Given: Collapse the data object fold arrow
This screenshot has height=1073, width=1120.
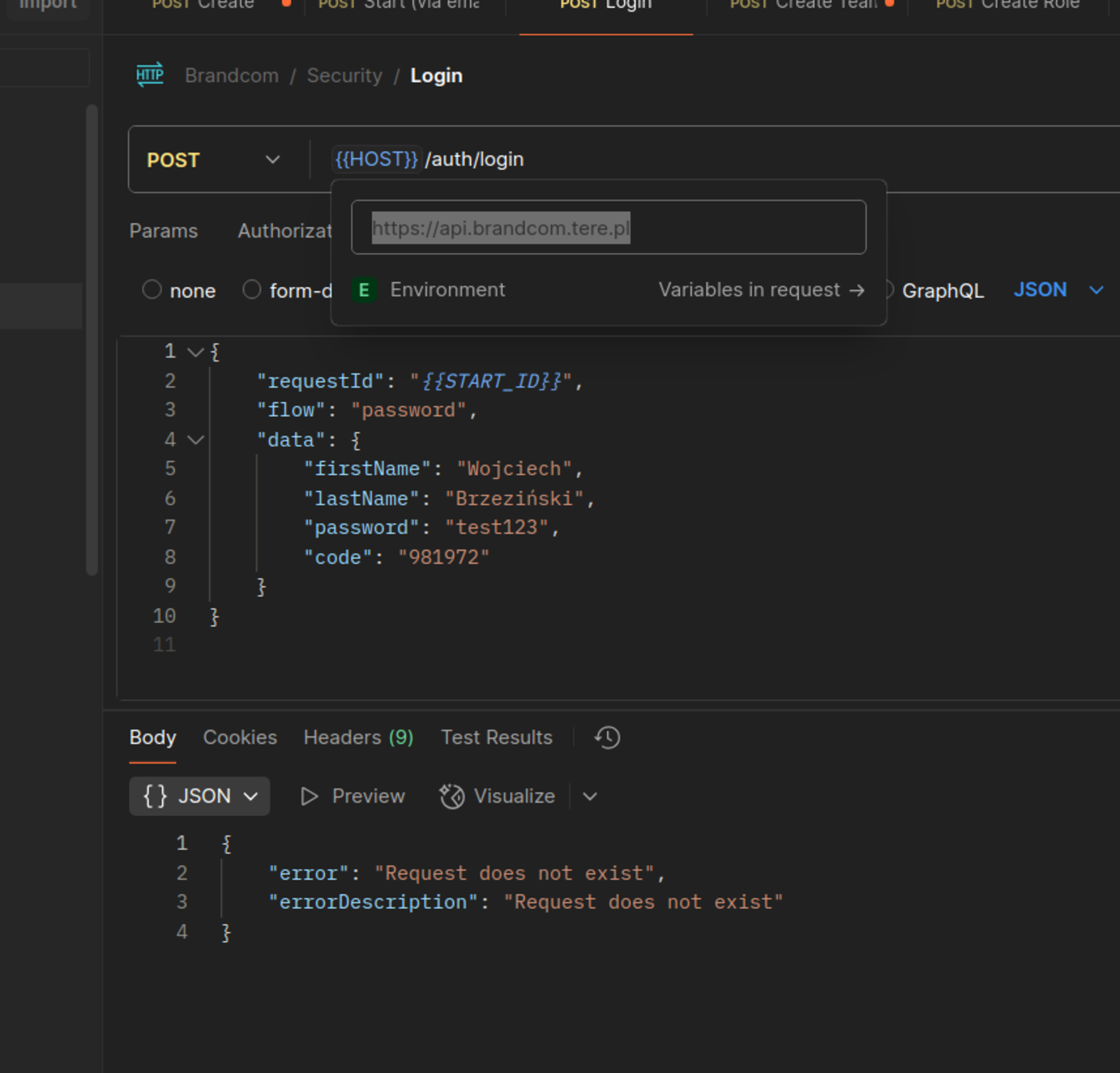Looking at the screenshot, I should 196,440.
